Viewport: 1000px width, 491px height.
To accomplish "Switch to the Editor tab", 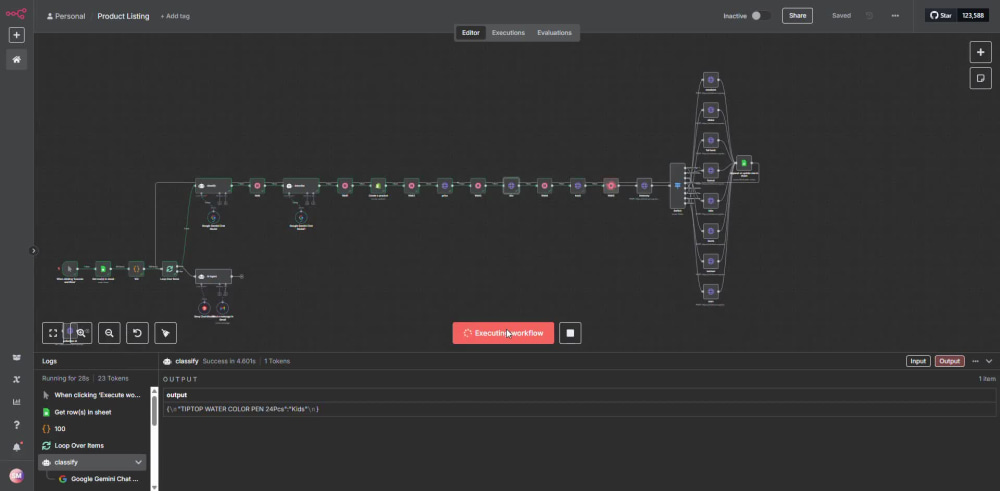I will pyautogui.click(x=471, y=33).
